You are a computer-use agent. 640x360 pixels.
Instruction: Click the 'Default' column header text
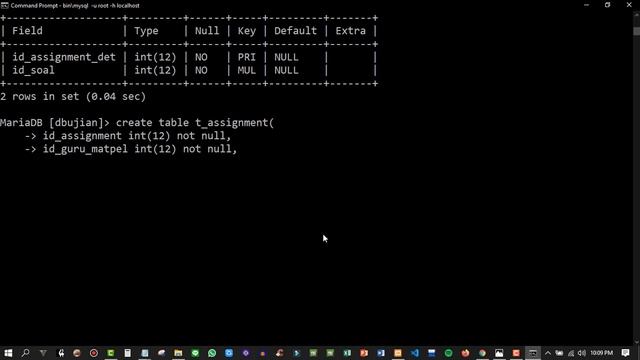click(x=295, y=31)
